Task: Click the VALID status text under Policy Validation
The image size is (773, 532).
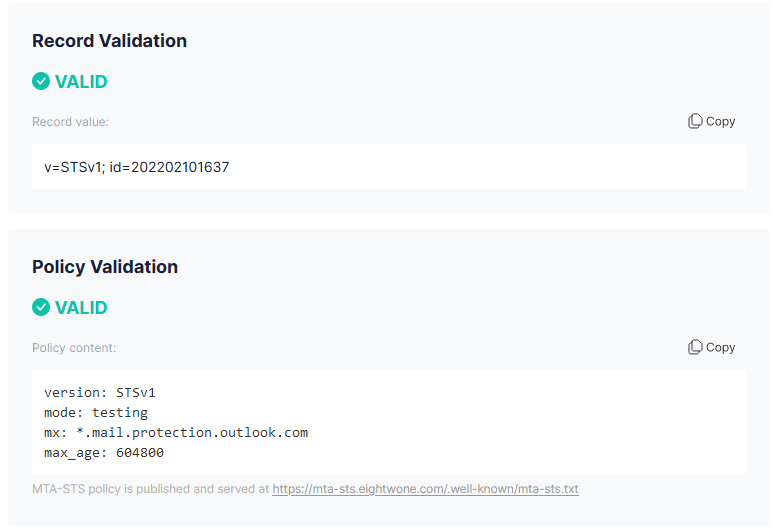Action: click(x=81, y=307)
